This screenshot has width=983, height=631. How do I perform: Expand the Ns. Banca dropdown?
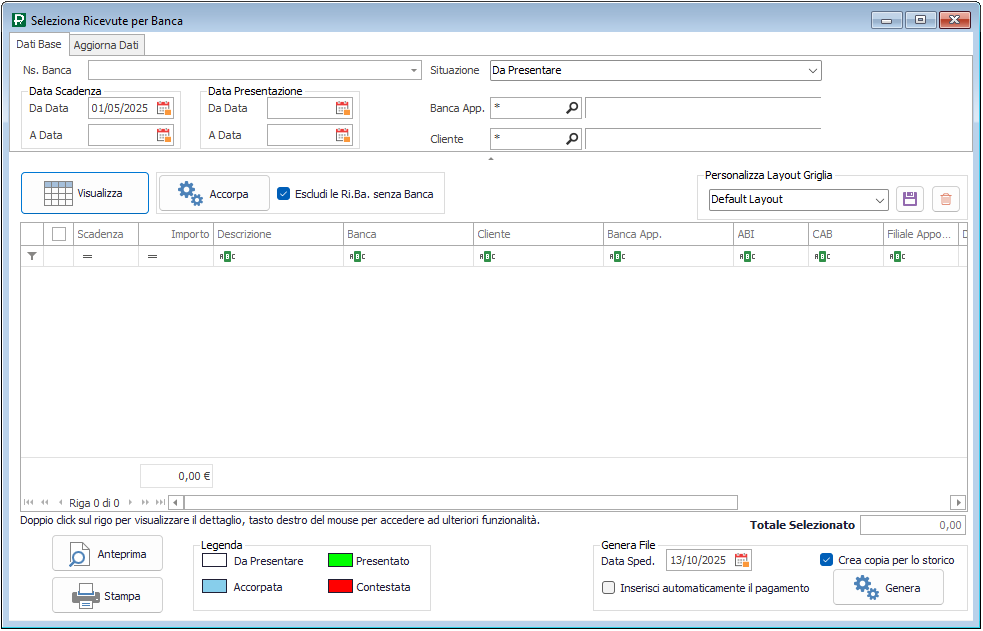[x=414, y=71]
